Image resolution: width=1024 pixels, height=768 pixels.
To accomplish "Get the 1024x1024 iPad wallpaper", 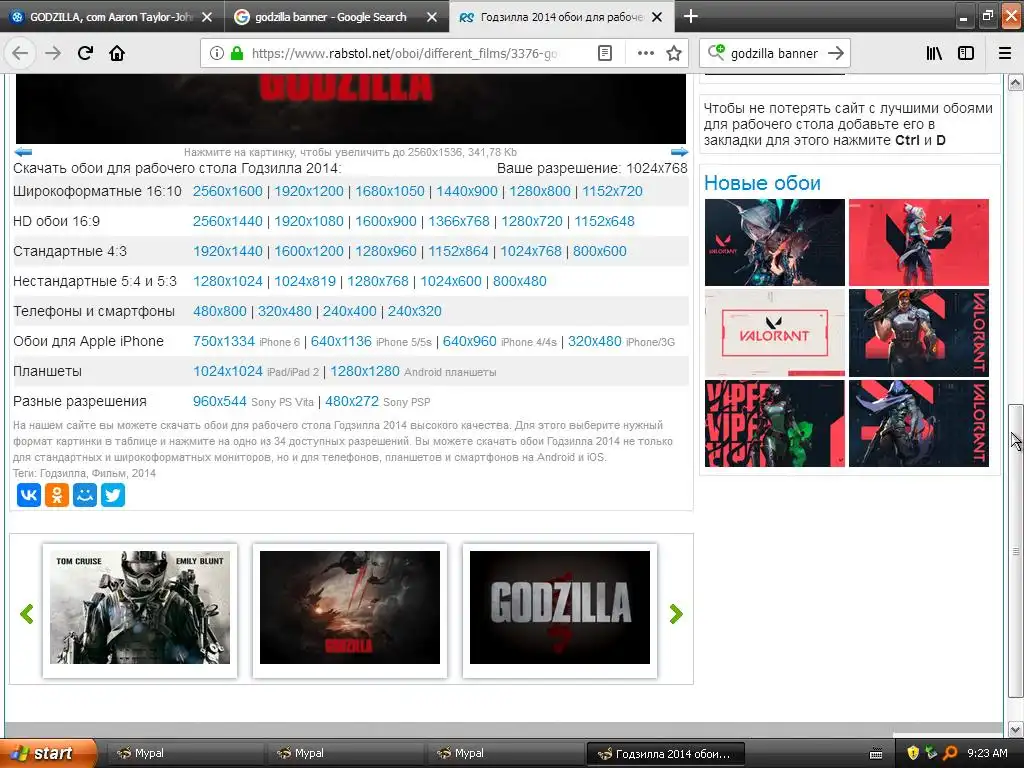I will pyautogui.click(x=227, y=372).
